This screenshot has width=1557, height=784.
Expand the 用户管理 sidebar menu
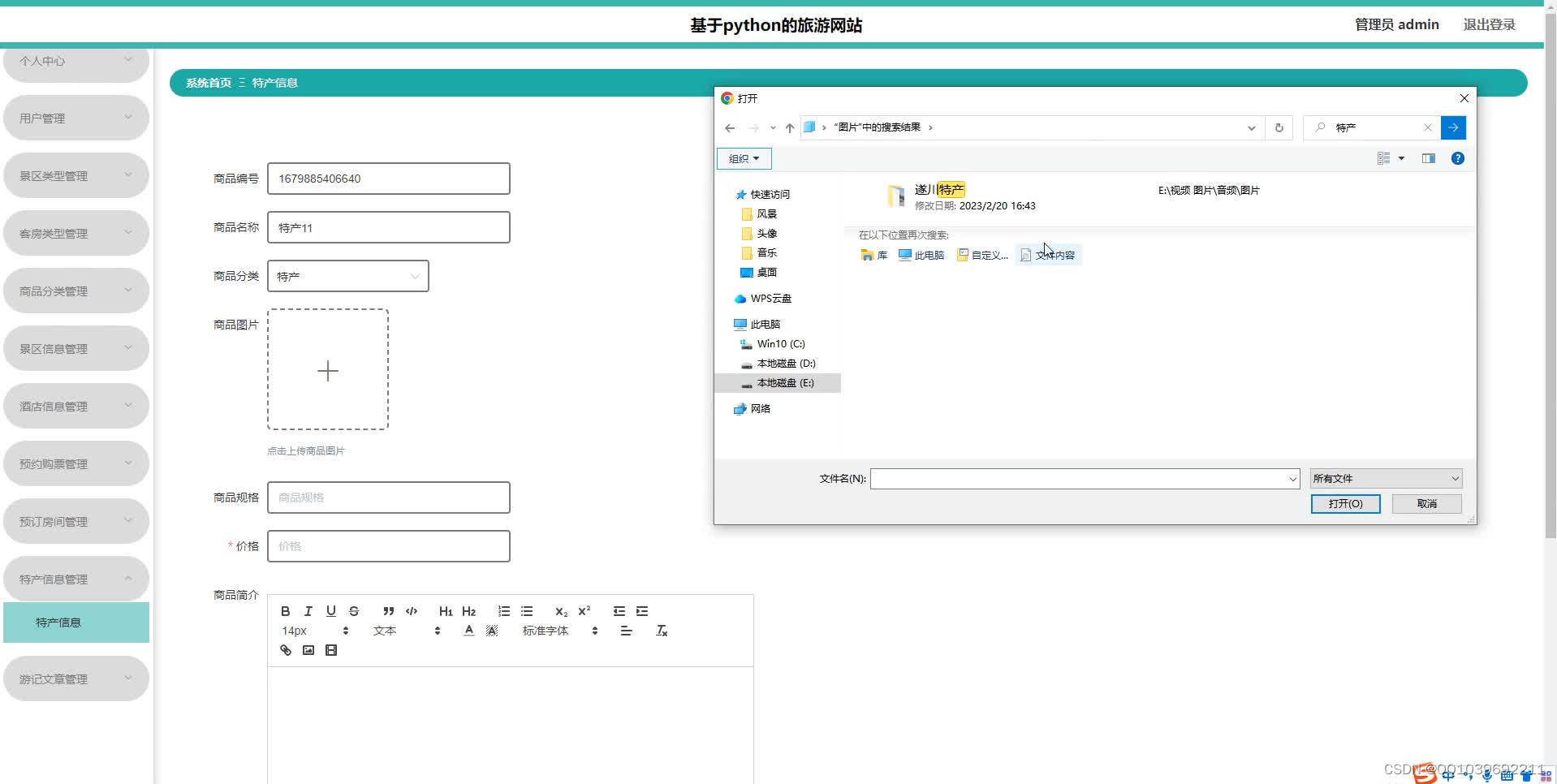point(76,118)
